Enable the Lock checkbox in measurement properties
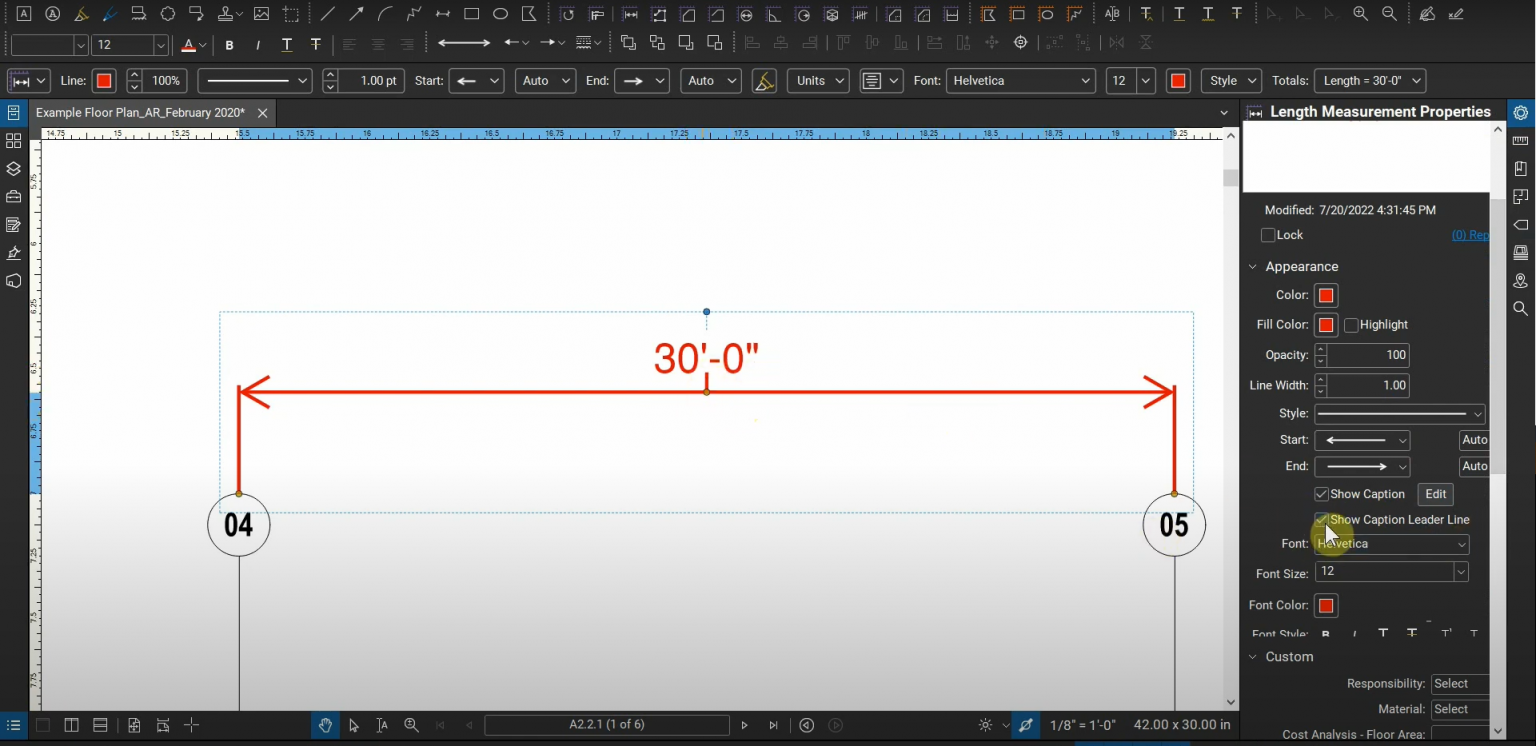Viewport: 1536px width, 746px height. (x=1268, y=234)
